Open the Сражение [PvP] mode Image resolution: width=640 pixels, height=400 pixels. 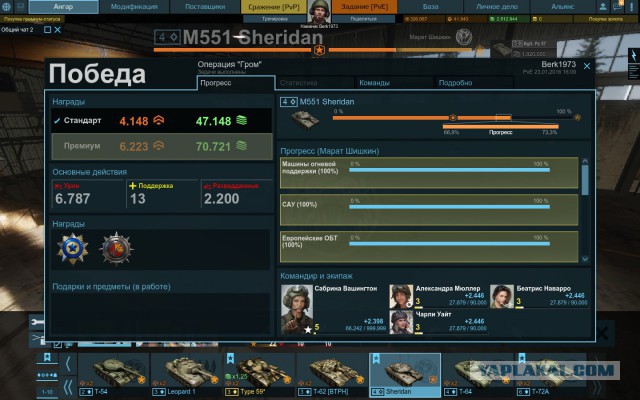[x=273, y=7]
